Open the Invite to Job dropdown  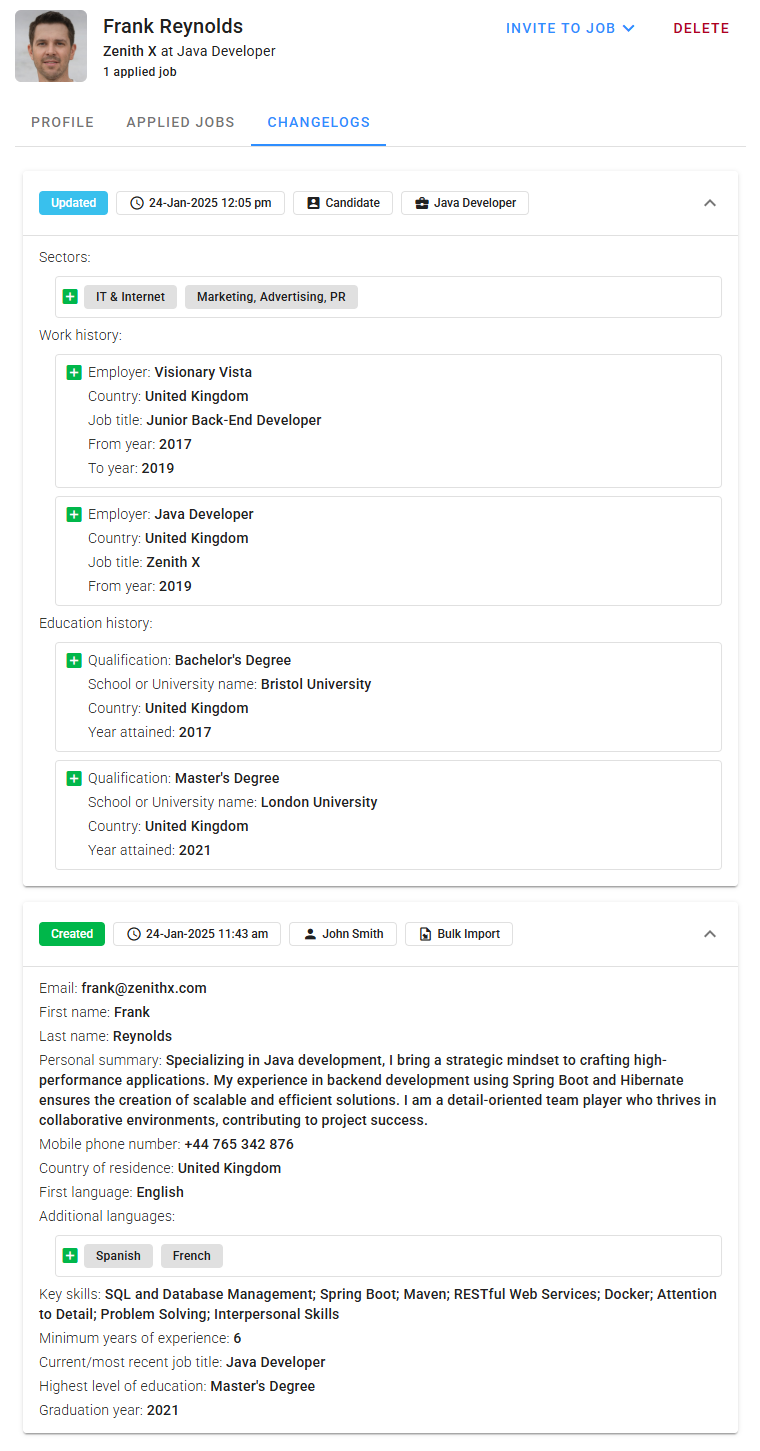pos(570,28)
